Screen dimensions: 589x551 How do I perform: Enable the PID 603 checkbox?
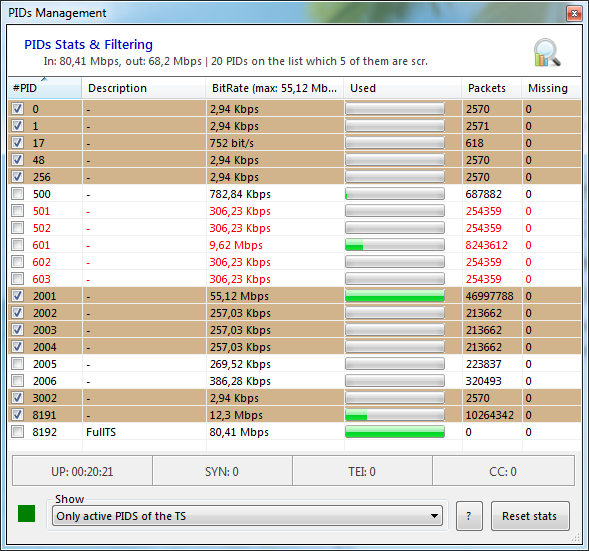tap(17, 279)
